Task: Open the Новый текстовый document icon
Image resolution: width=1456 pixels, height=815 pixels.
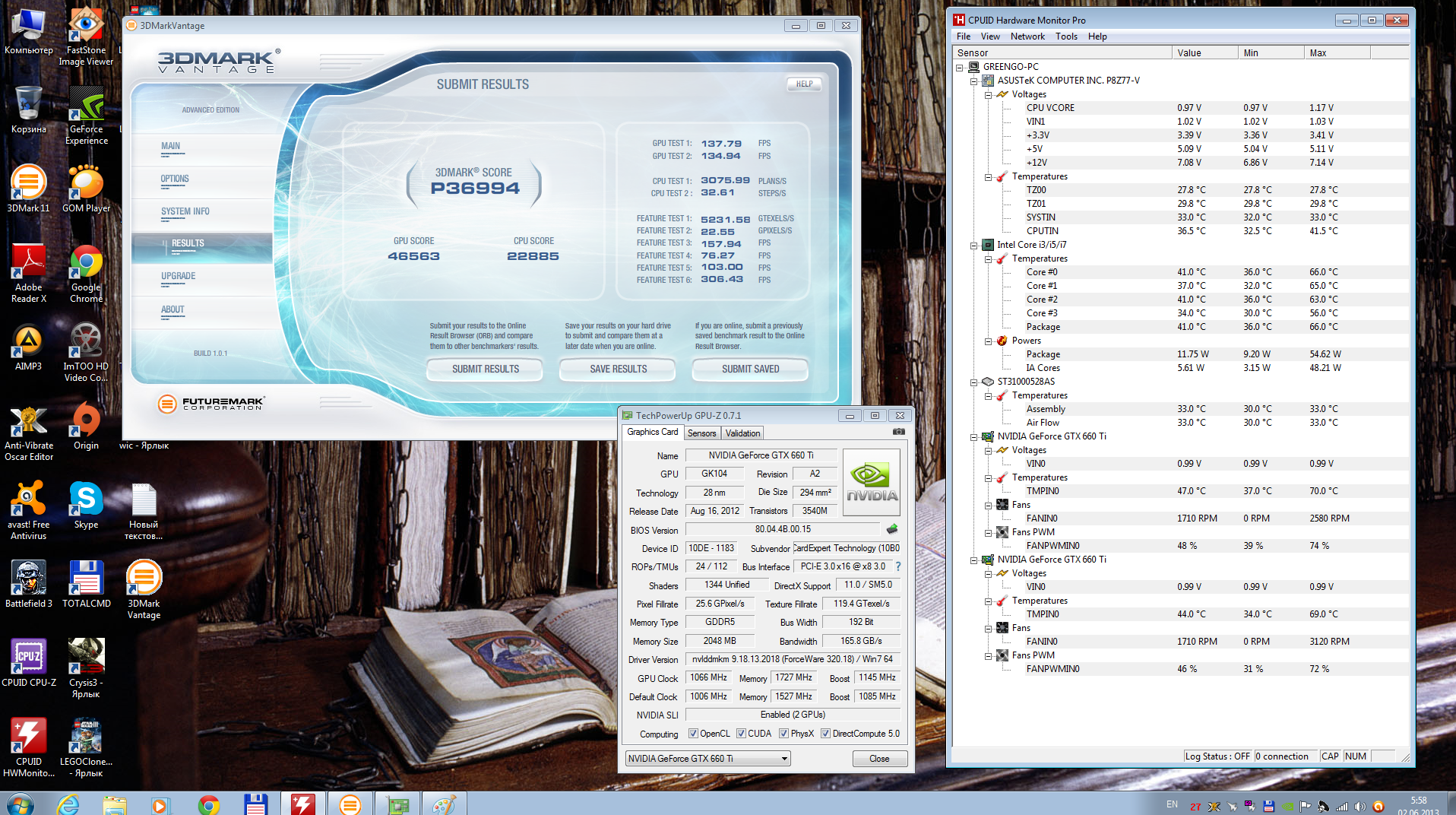Action: [x=144, y=510]
